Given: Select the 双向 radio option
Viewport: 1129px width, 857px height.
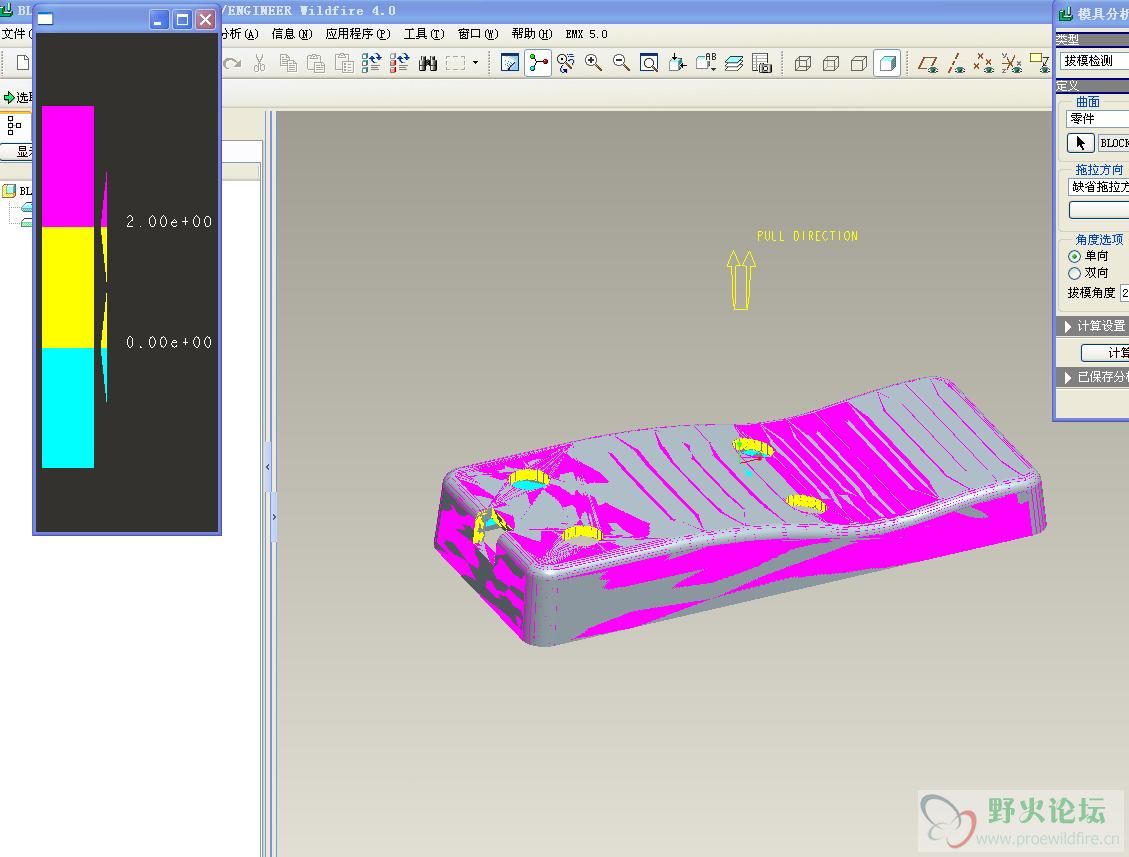Looking at the screenshot, I should point(1074,273).
